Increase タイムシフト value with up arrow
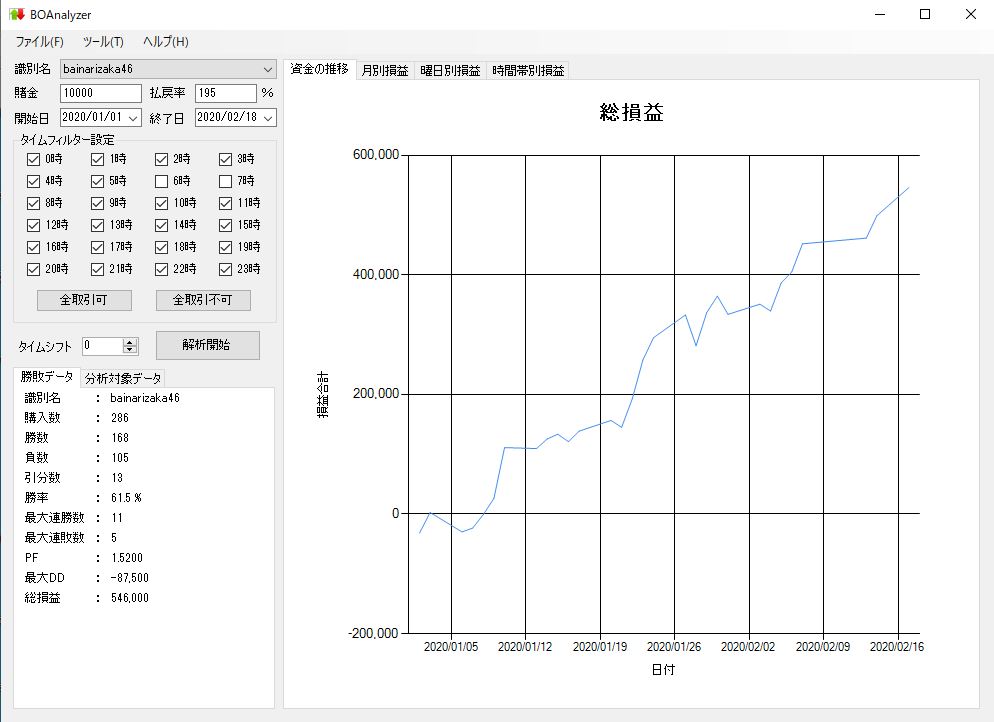Viewport: 994px width, 722px height. tap(130, 342)
